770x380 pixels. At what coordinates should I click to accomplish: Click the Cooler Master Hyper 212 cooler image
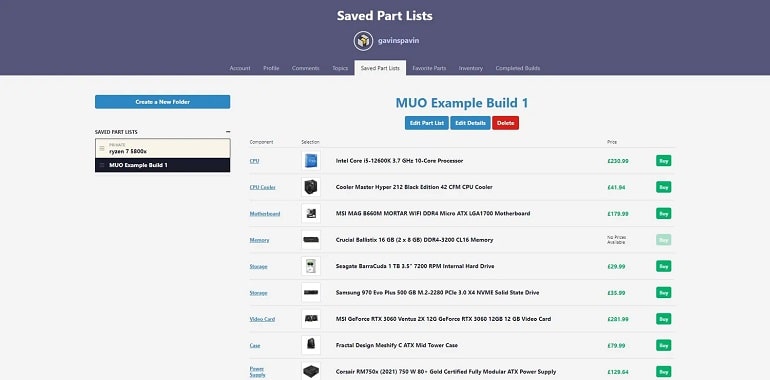311,187
